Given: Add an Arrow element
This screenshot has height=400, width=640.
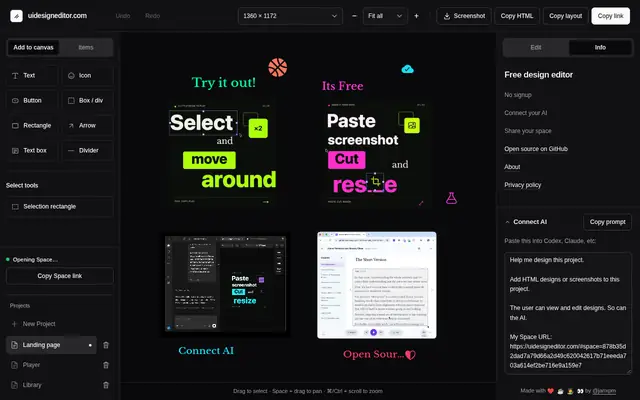Looking at the screenshot, I should coord(87,125).
